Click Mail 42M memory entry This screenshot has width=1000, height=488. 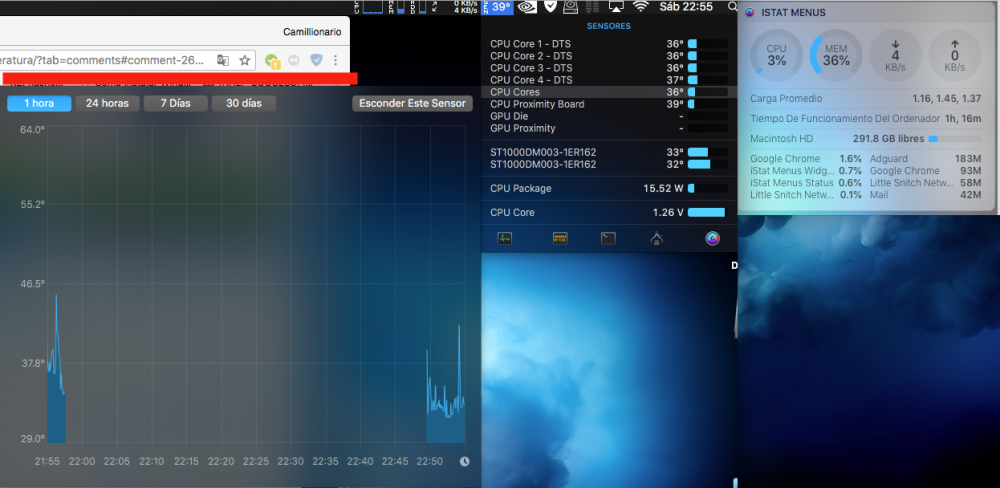coord(925,195)
